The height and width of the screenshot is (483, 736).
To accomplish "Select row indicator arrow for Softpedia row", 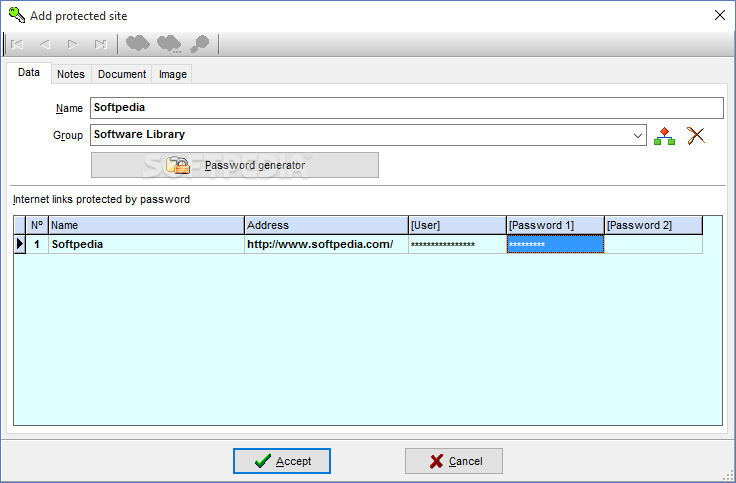I will [x=20, y=244].
